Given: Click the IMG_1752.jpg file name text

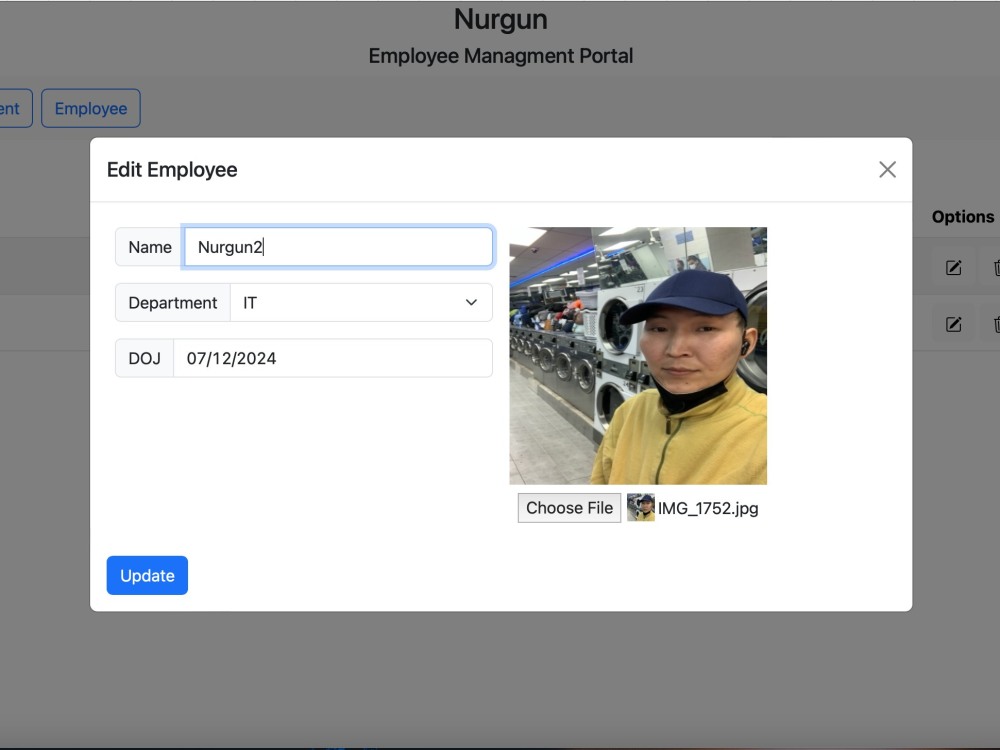Looking at the screenshot, I should pos(708,508).
